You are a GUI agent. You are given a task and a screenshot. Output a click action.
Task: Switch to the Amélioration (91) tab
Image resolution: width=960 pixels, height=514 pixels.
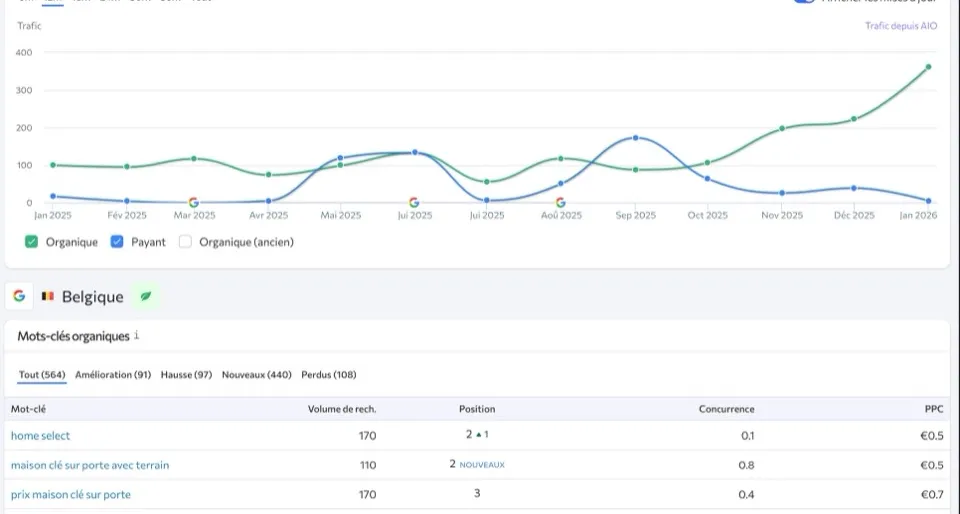click(x=113, y=375)
